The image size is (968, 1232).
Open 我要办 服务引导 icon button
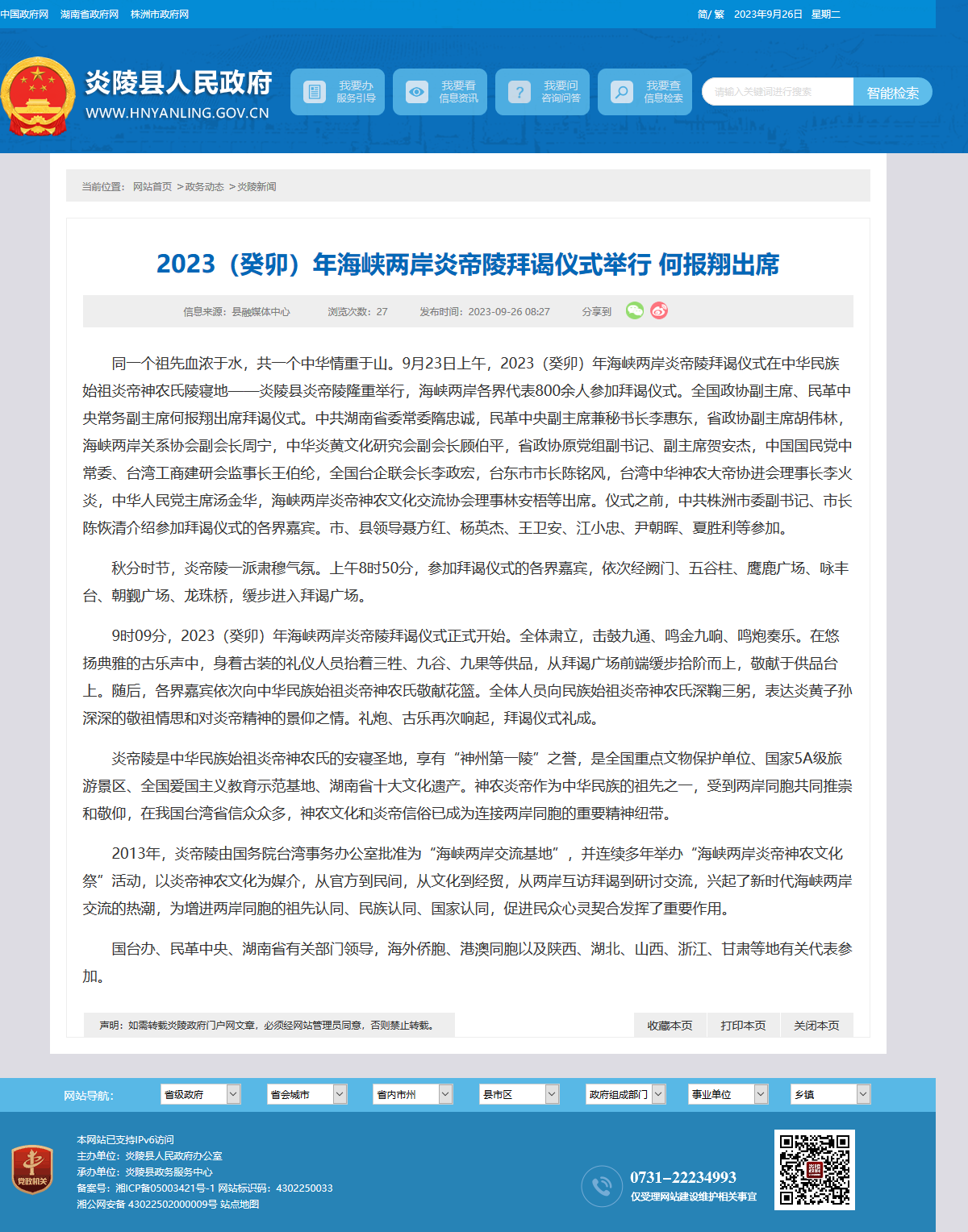click(x=314, y=92)
